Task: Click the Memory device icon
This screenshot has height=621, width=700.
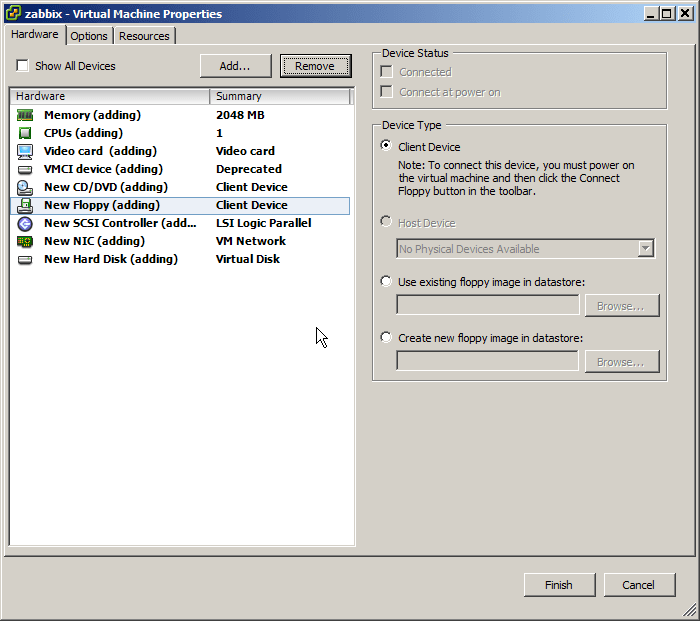Action: point(25,115)
